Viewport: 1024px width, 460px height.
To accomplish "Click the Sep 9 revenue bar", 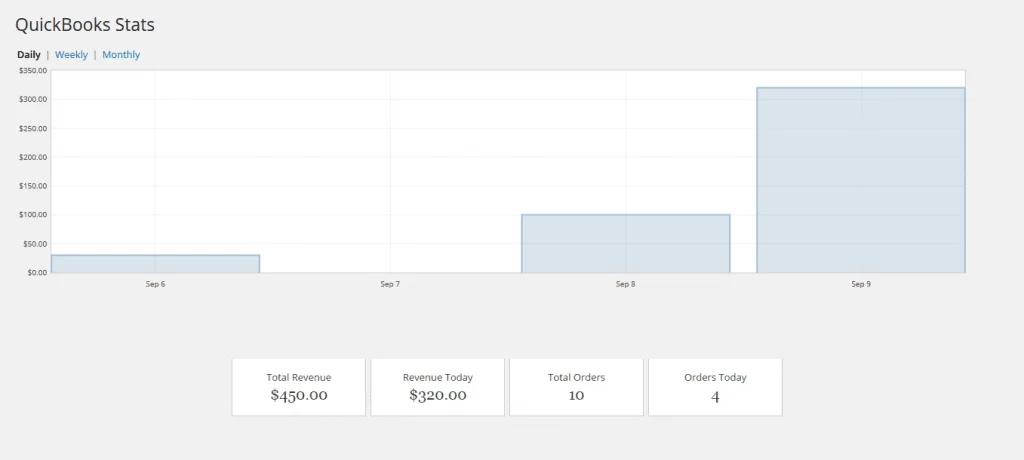I will (x=861, y=180).
